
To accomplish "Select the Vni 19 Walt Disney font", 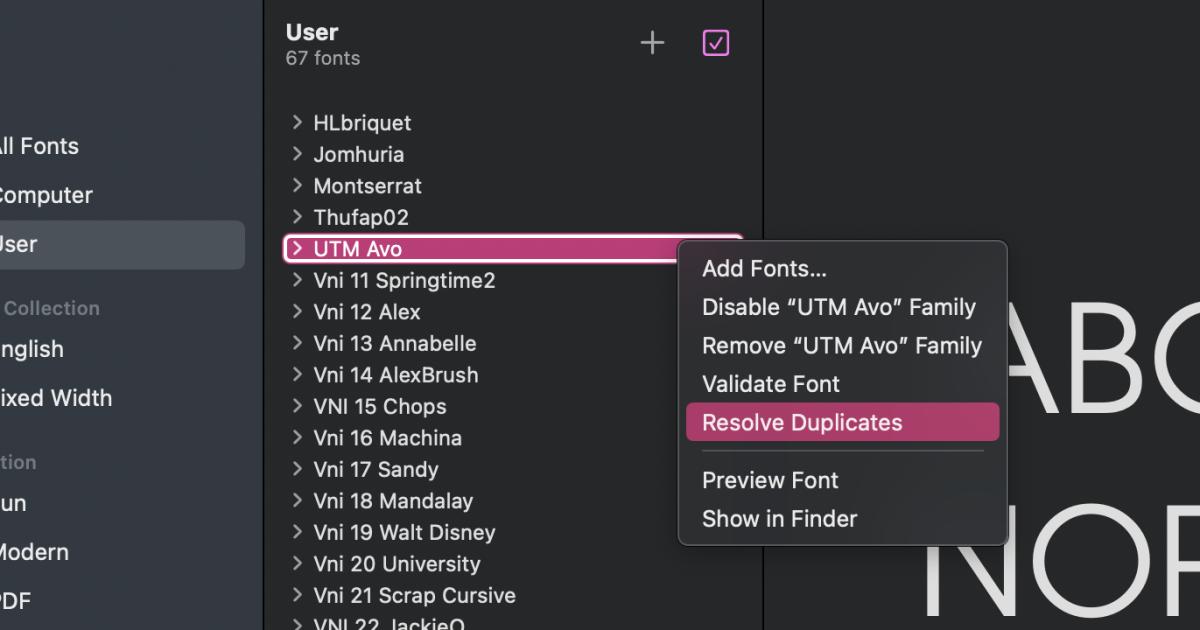I will coord(404,532).
